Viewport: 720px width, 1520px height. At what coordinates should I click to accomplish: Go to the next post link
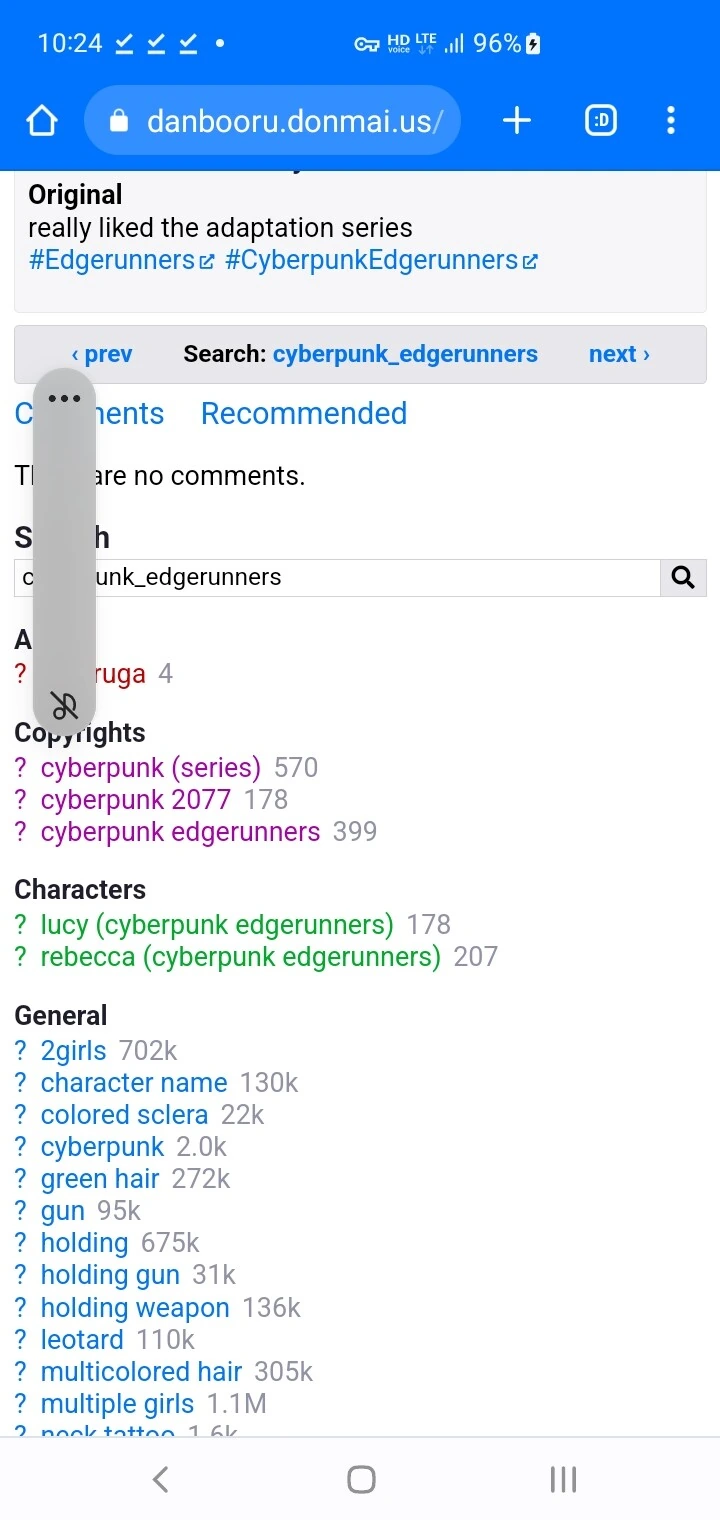619,354
